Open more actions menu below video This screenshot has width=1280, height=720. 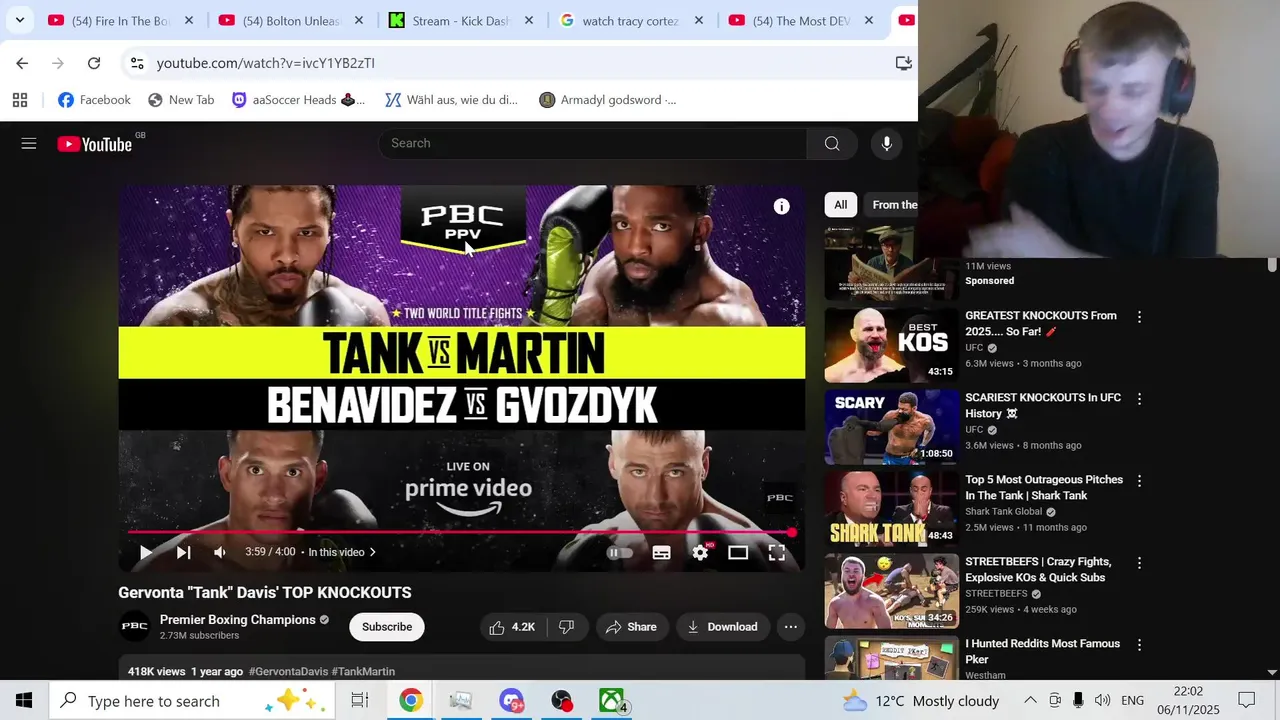coord(790,627)
